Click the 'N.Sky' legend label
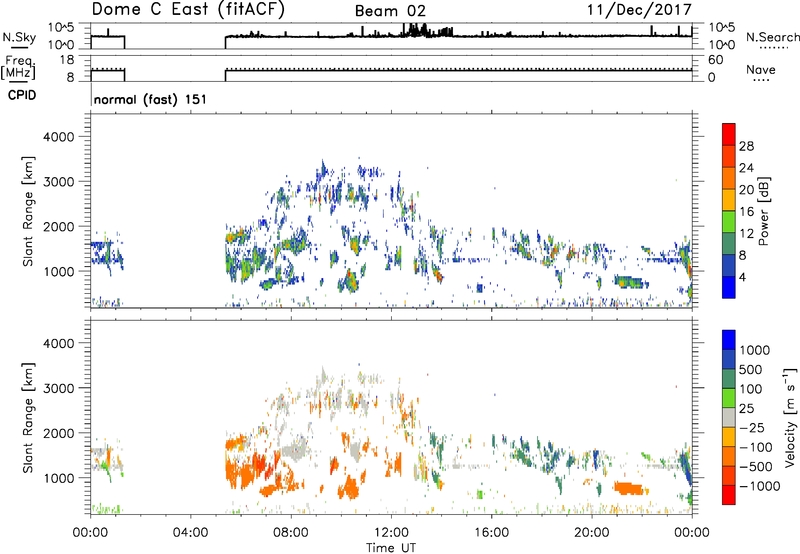Image resolution: width=800 pixels, height=554 pixels. [x=19, y=37]
